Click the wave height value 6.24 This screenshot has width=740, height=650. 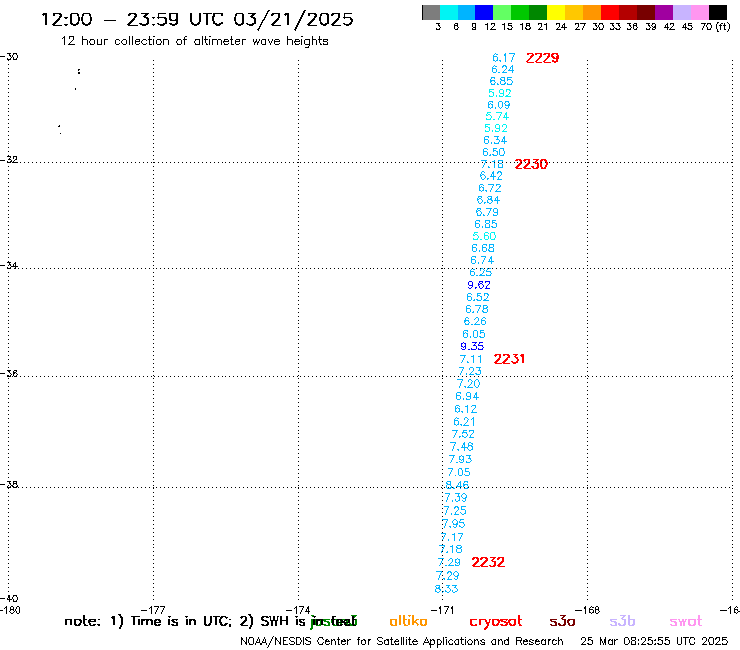point(503,69)
